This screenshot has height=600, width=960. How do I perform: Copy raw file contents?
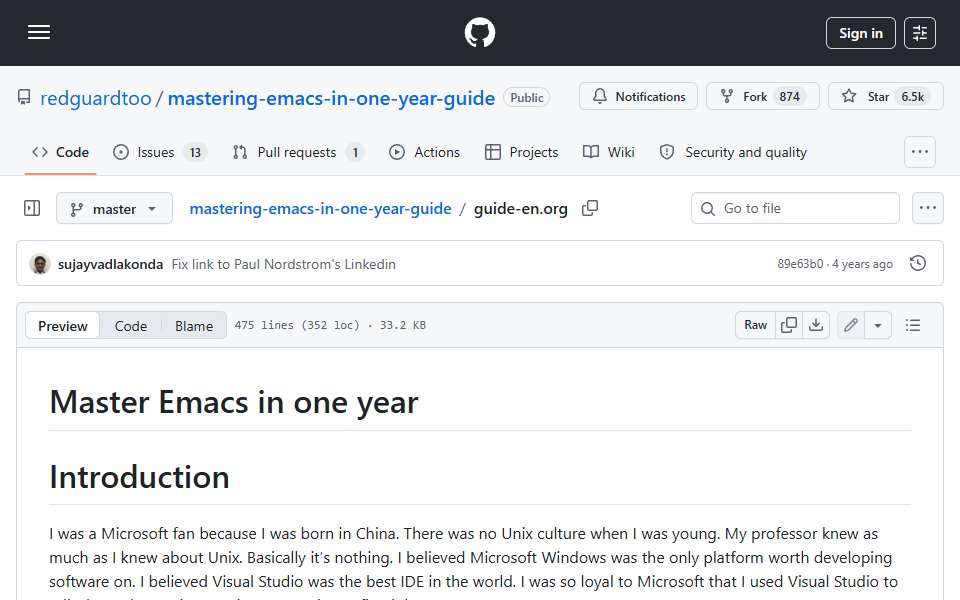click(x=789, y=325)
